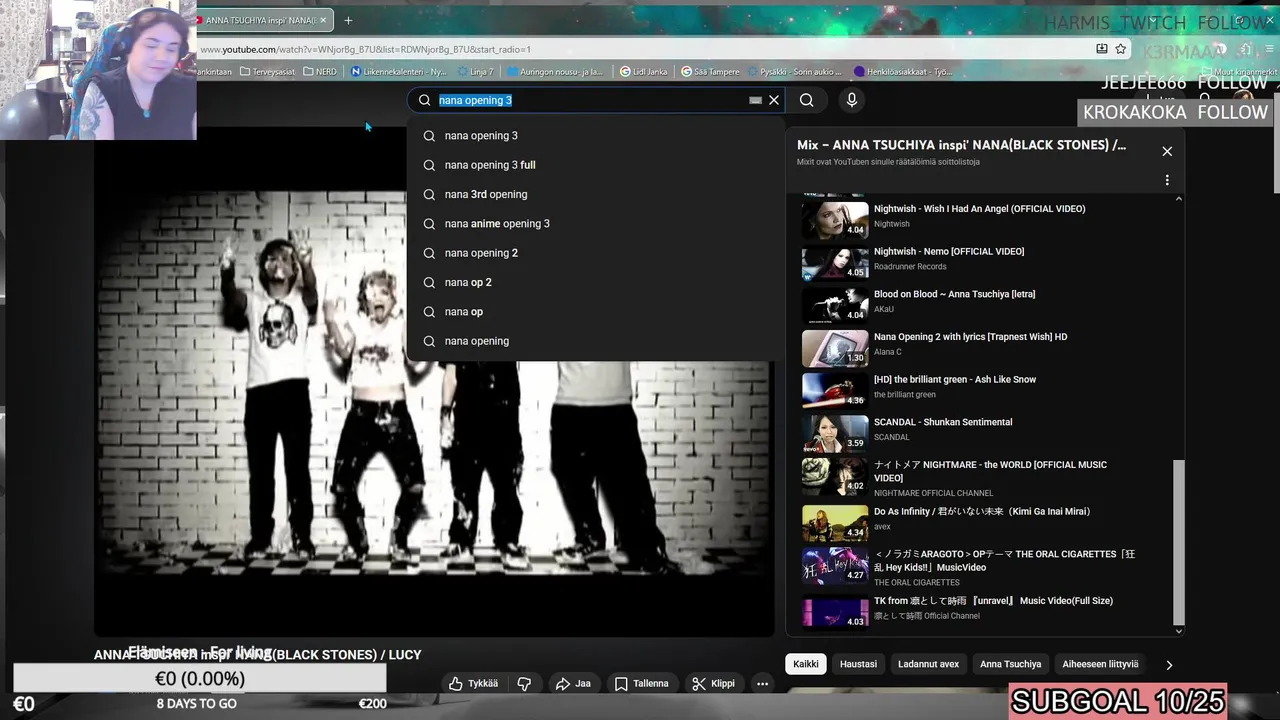
Task: Close the ANNA TSUCHIYA browser tab
Action: tap(324, 20)
